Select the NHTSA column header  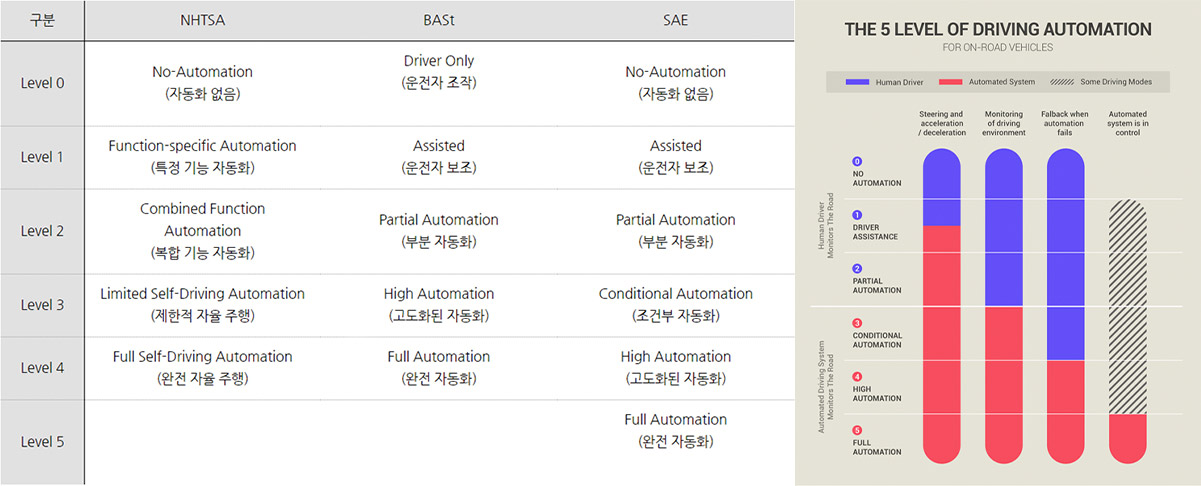202,20
